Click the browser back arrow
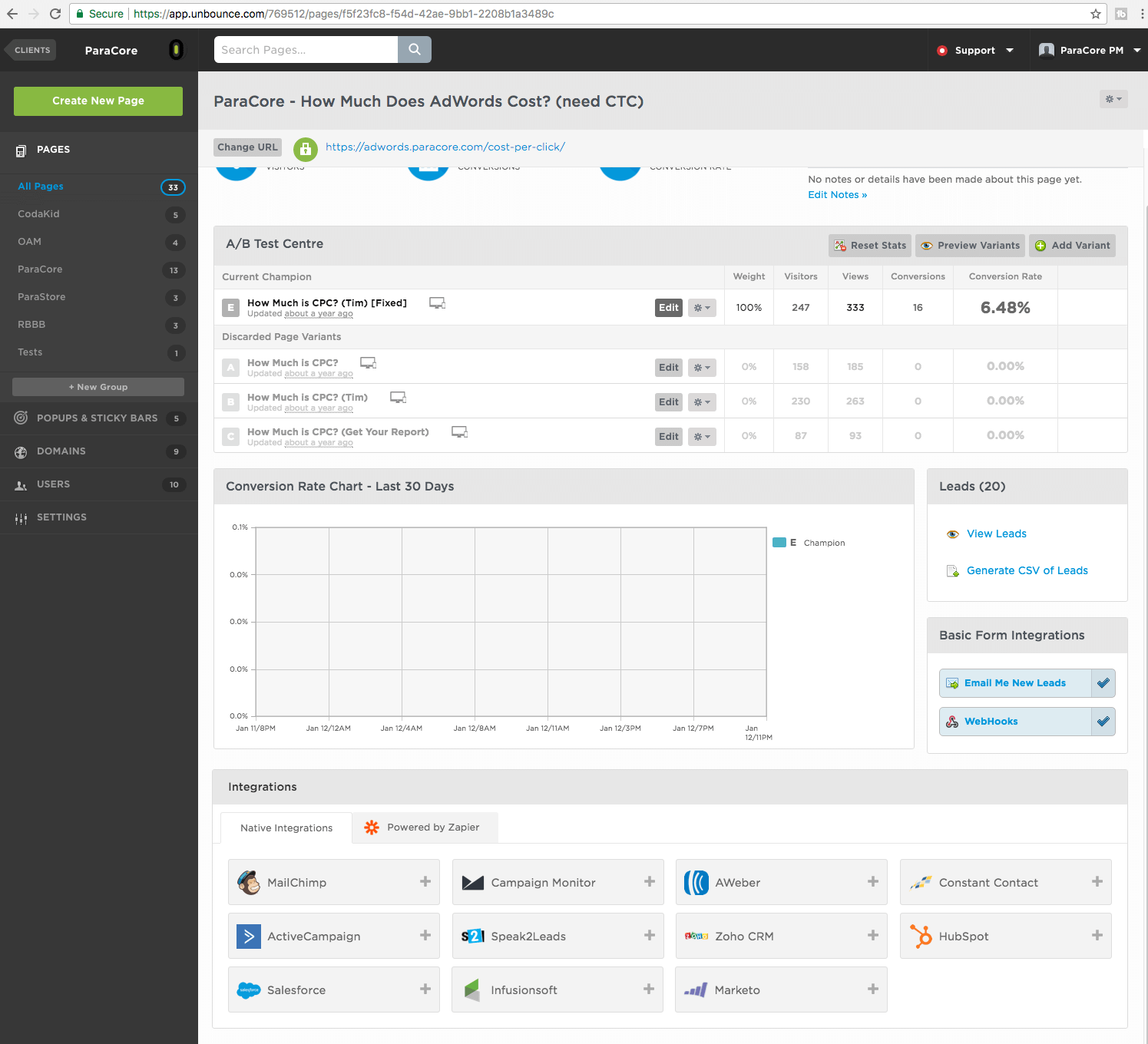The height and width of the screenshot is (1044, 1148). click(12, 14)
